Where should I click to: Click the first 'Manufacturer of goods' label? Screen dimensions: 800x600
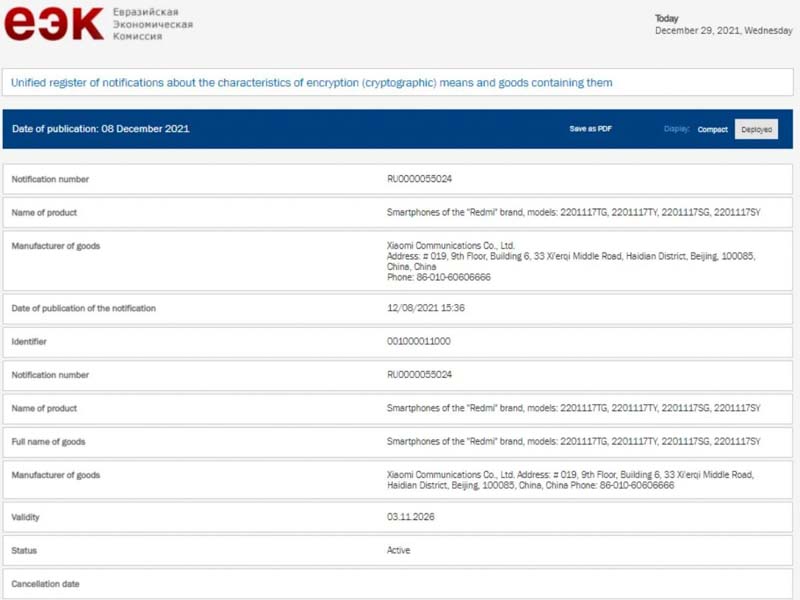[x=56, y=246]
